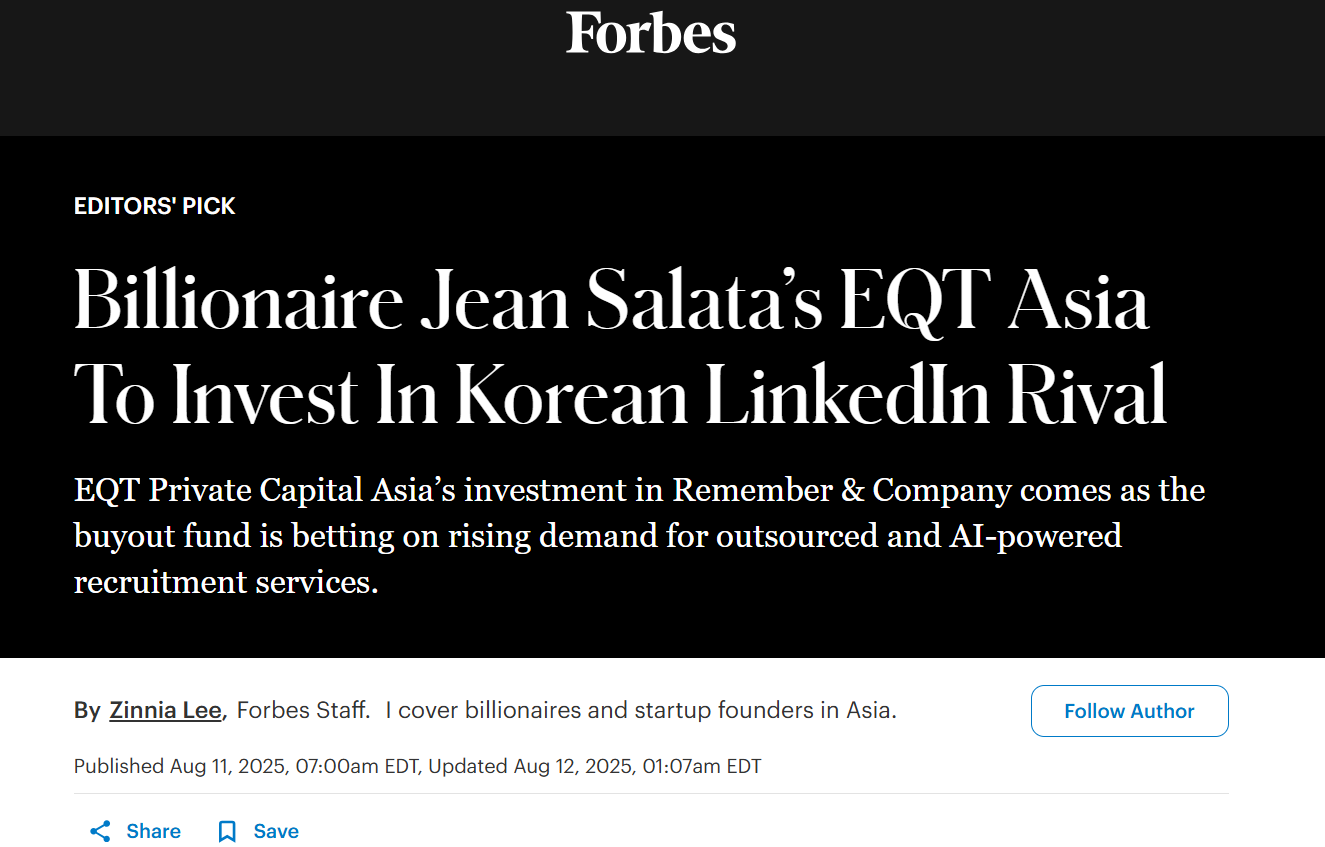Viewport: 1325px width, 847px height.
Task: Click "Remember & Company" in the subtitle
Action: coord(842,490)
